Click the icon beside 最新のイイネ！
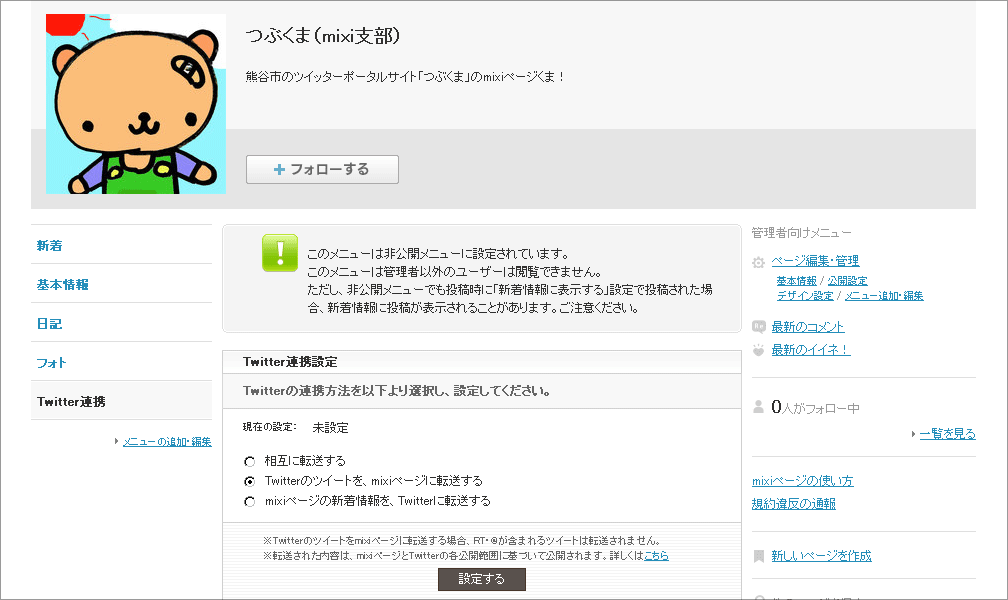This screenshot has height=600, width=1008. click(x=759, y=350)
